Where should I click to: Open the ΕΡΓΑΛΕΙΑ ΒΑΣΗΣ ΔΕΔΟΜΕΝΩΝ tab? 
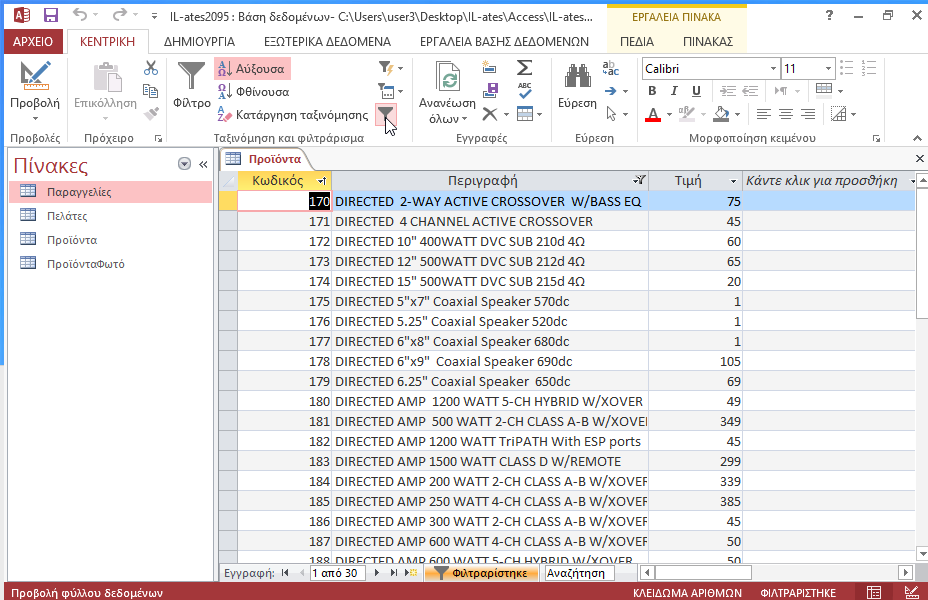click(x=504, y=41)
